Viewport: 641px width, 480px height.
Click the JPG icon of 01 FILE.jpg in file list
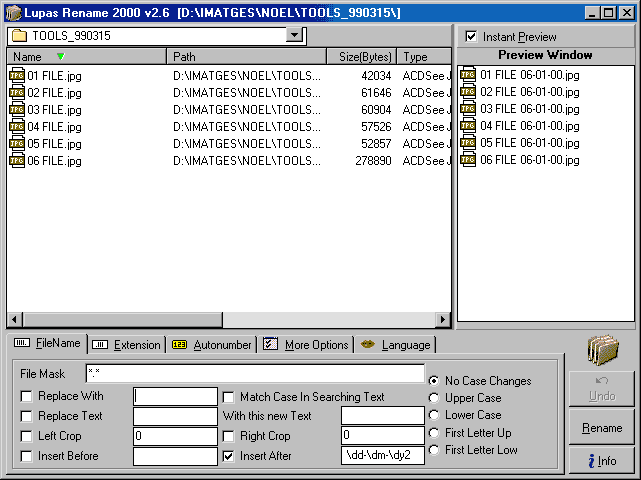[17, 76]
